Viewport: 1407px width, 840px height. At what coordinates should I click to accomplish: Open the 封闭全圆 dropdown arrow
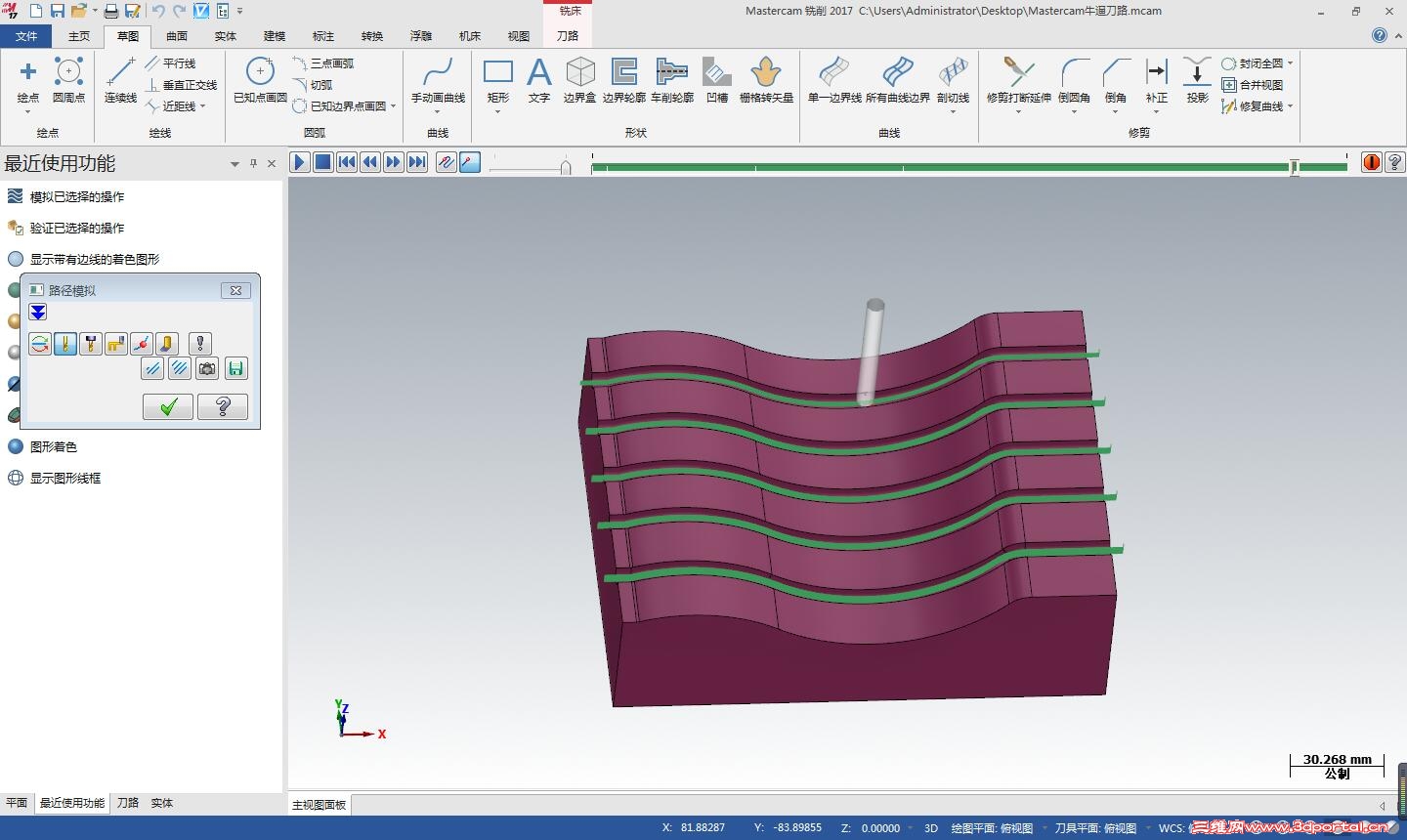pyautogui.click(x=1290, y=63)
